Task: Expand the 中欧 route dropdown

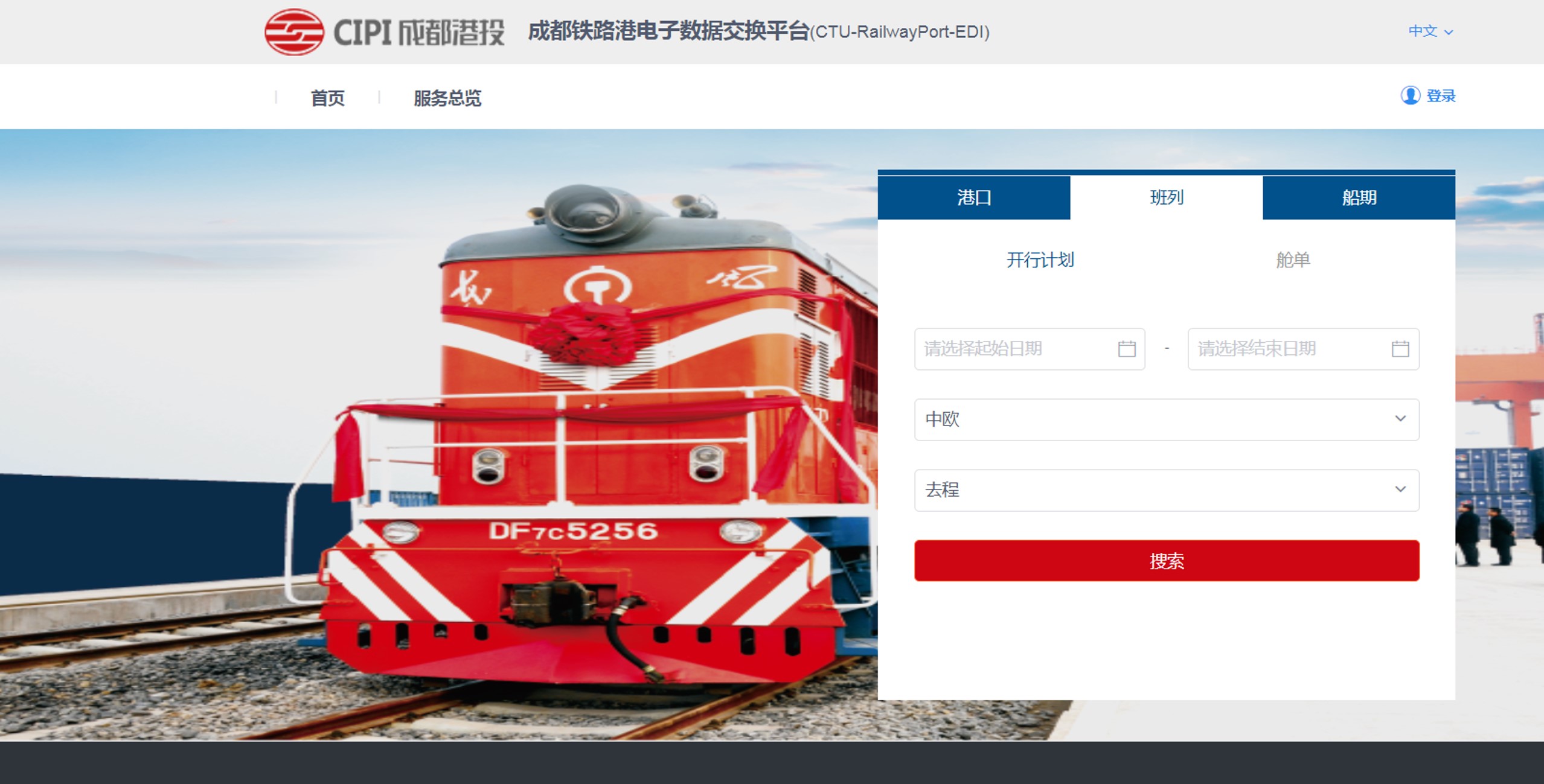Action: tap(1167, 419)
